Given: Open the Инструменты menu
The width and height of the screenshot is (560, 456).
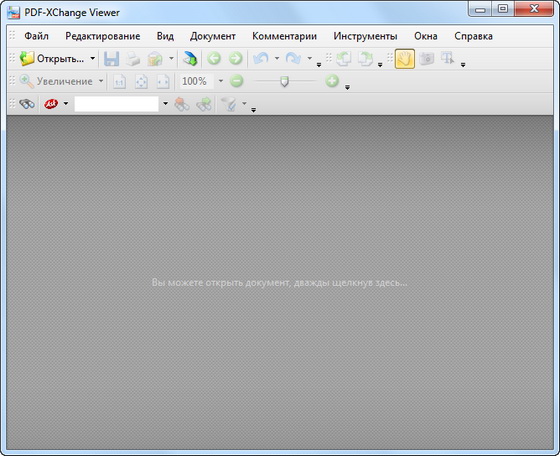Looking at the screenshot, I should tap(365, 36).
